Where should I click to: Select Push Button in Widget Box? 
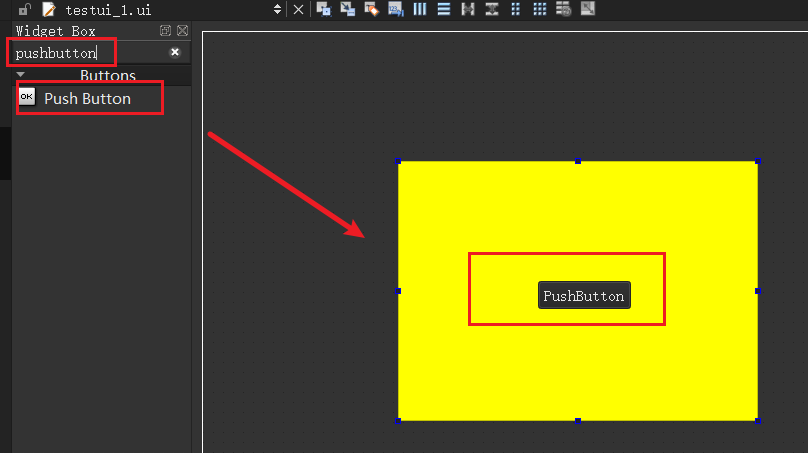tap(90, 98)
